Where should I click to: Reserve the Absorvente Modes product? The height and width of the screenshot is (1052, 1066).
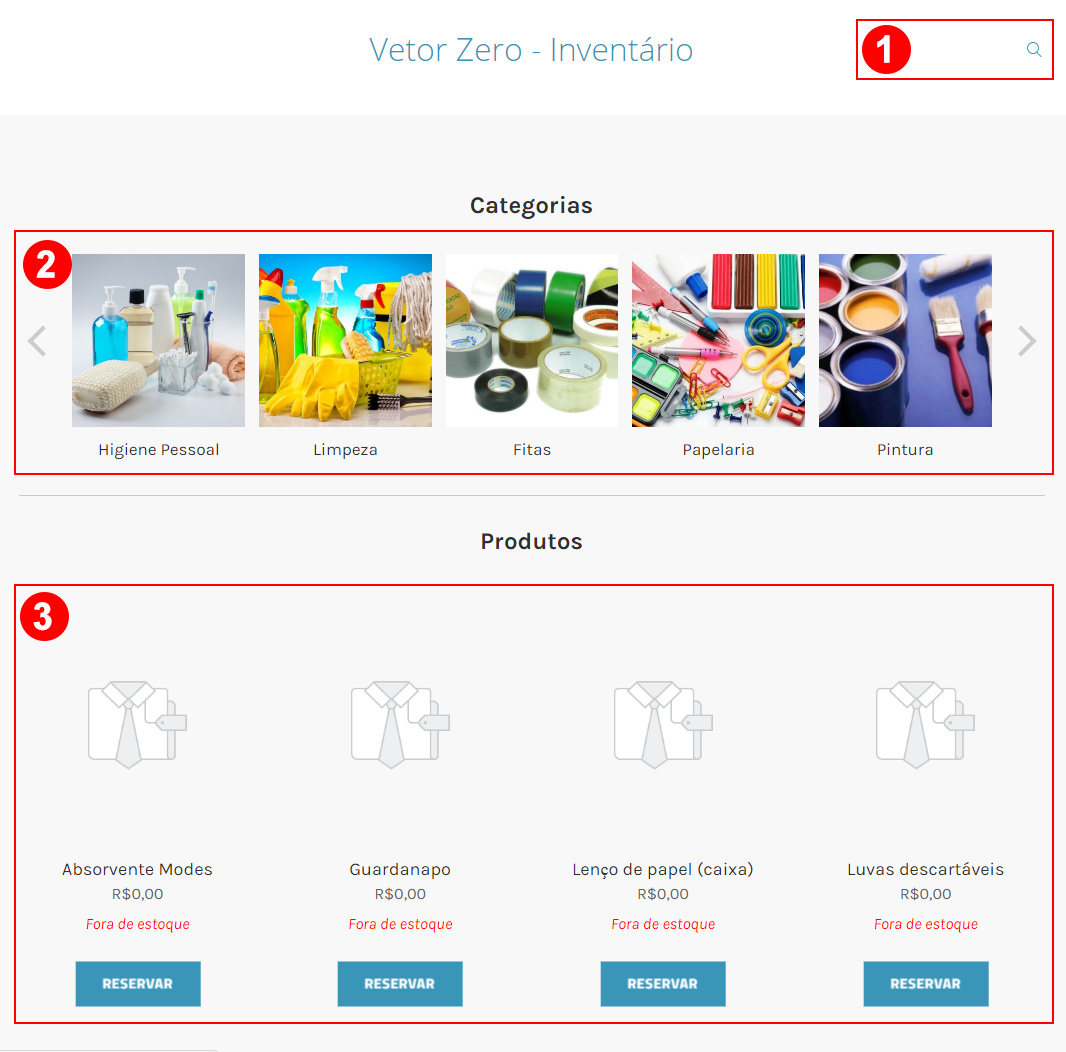138,983
